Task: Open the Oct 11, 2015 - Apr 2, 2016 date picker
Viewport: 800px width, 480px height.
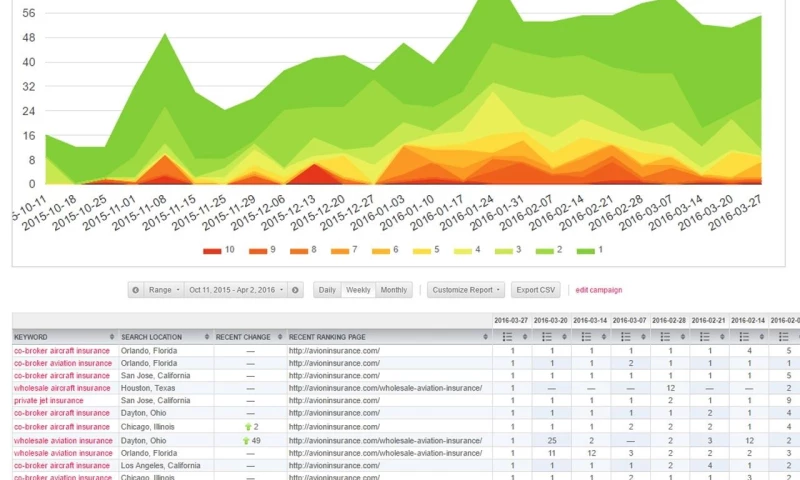Action: (x=236, y=290)
